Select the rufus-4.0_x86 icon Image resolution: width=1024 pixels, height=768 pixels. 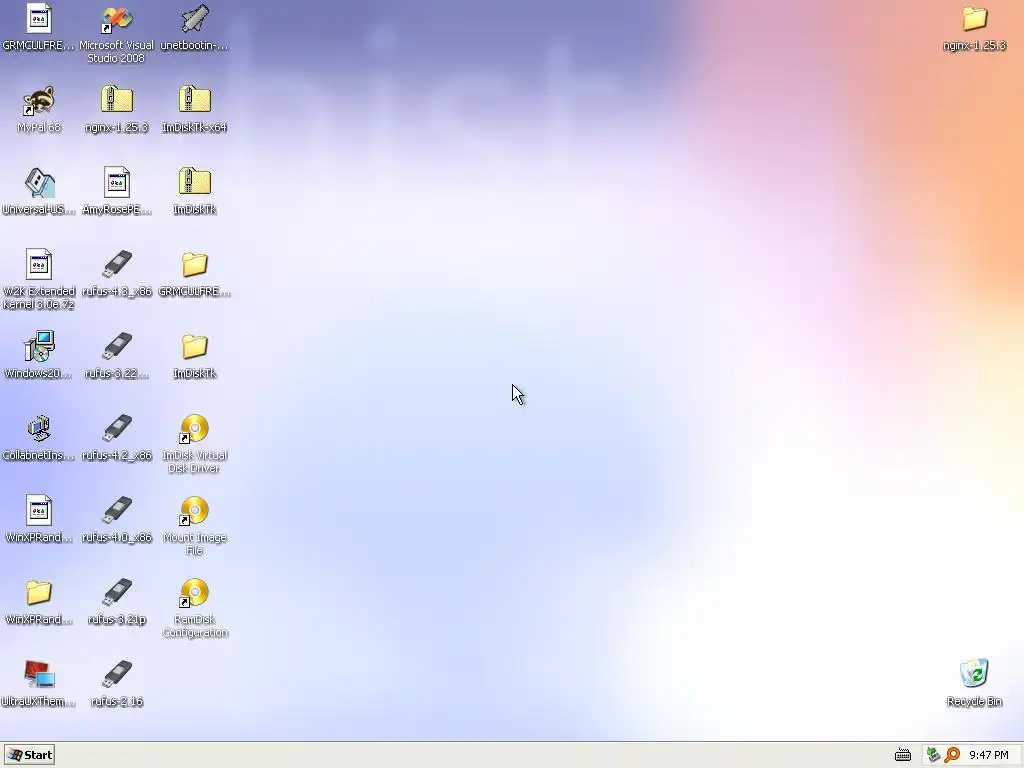coord(116,511)
